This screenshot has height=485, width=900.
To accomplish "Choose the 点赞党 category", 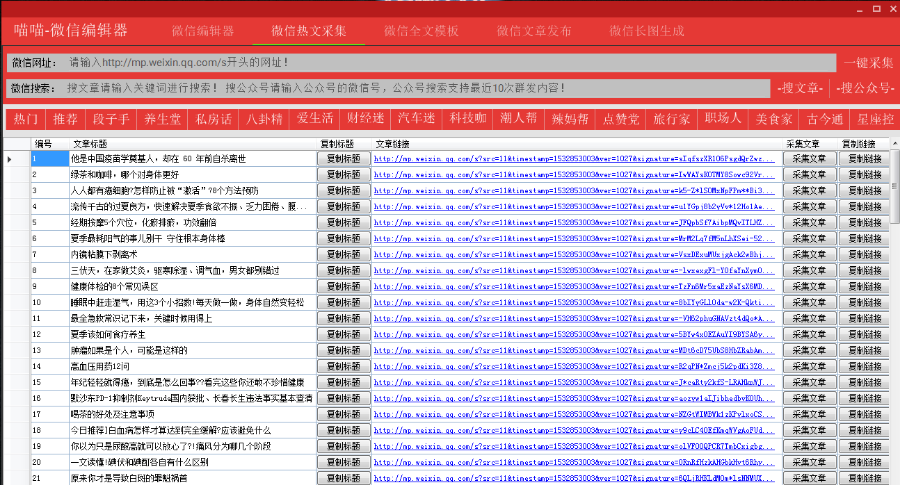I will pos(621,119).
